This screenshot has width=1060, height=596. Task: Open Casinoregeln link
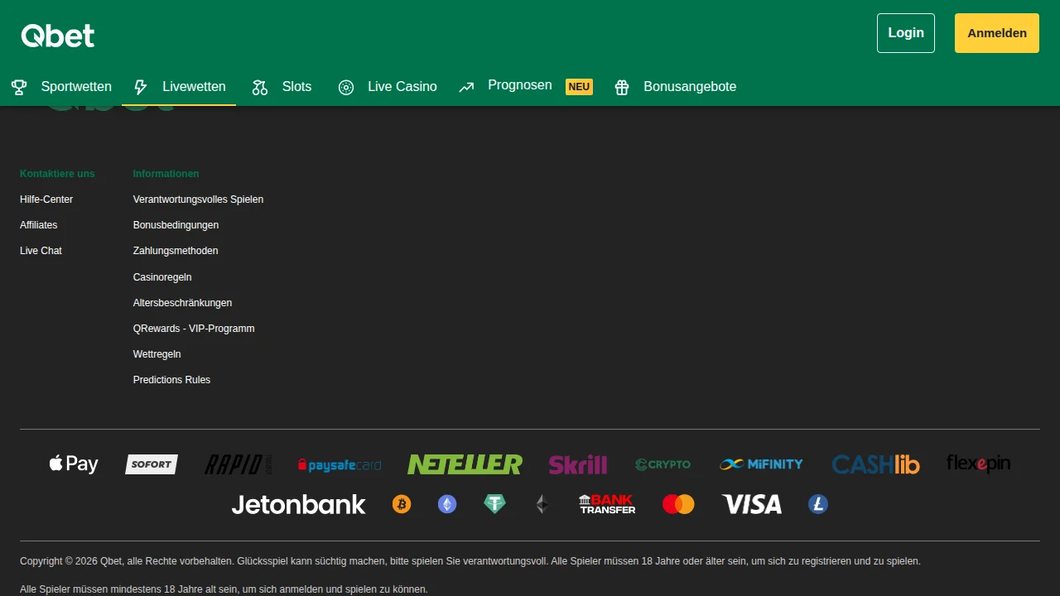(x=162, y=277)
